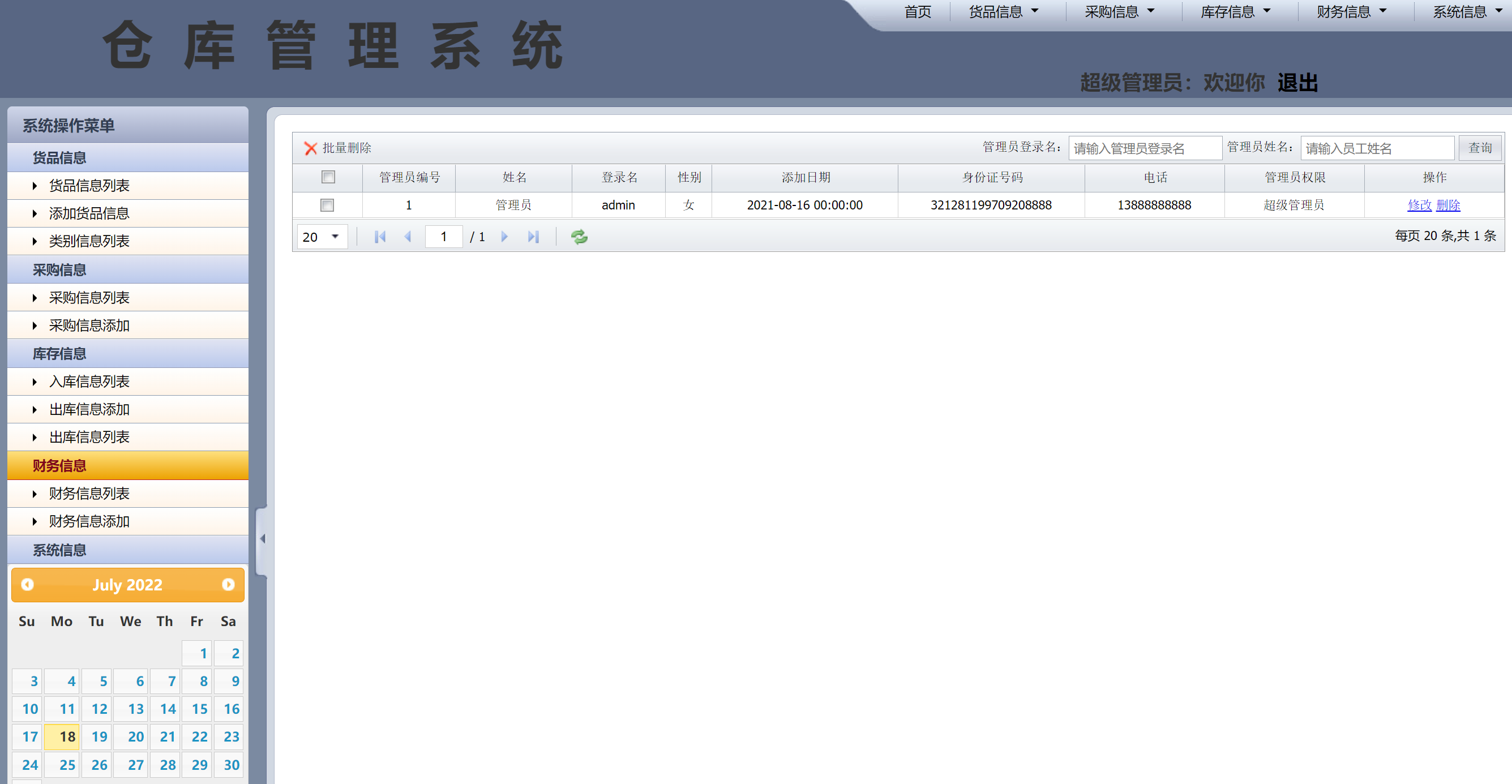Jump to first page using pagination icon

coord(380,236)
